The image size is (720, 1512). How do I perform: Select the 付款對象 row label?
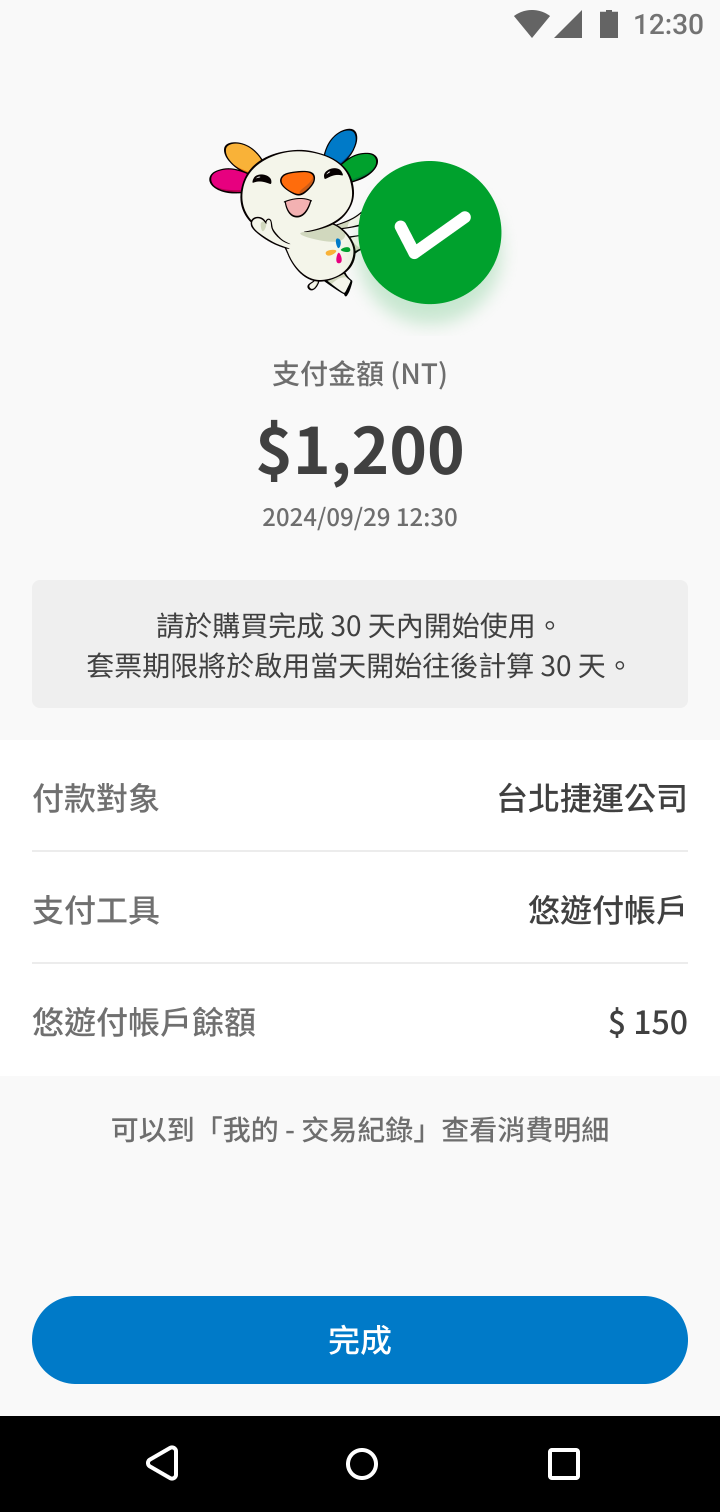96,798
